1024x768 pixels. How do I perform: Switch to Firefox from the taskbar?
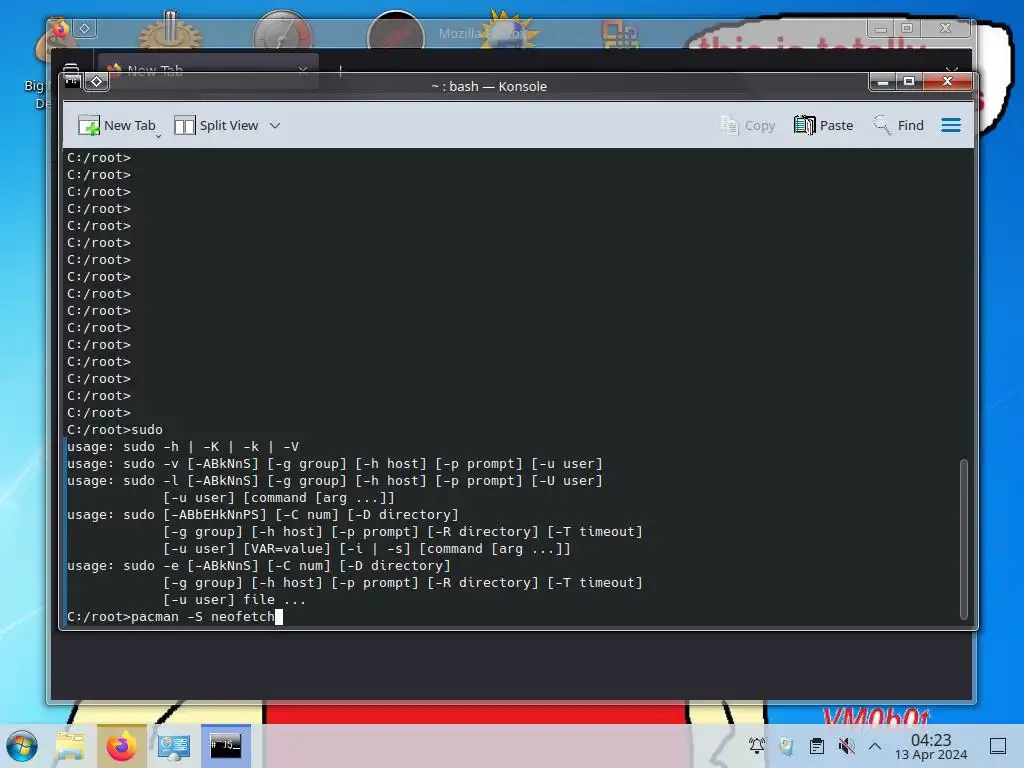tap(121, 746)
